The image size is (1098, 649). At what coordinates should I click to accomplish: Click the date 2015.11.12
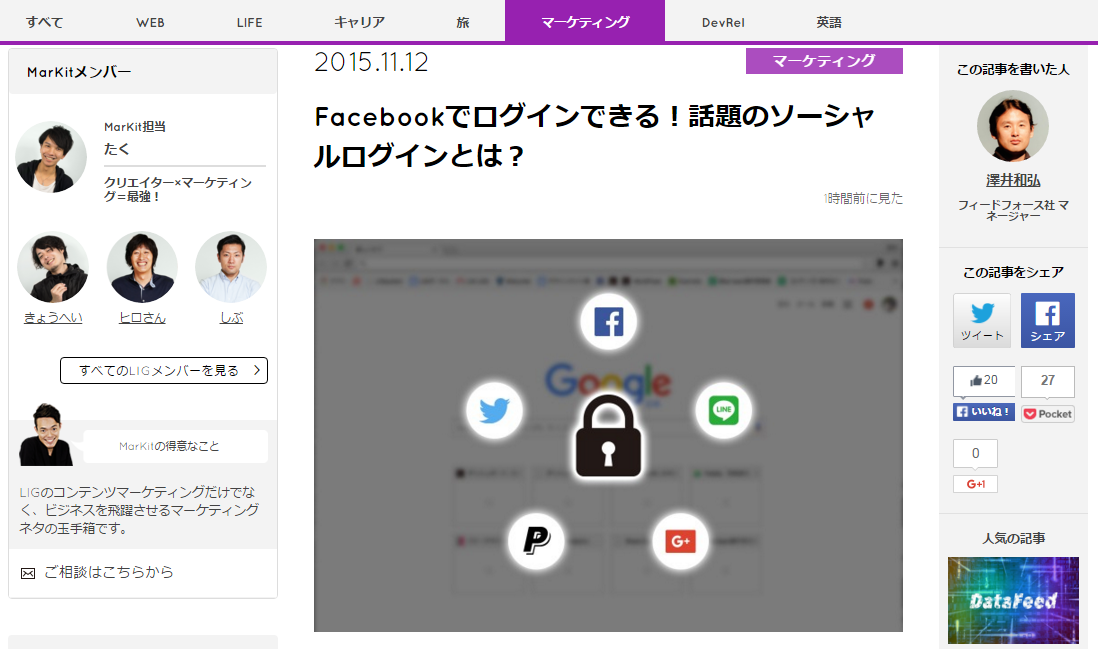[371, 62]
